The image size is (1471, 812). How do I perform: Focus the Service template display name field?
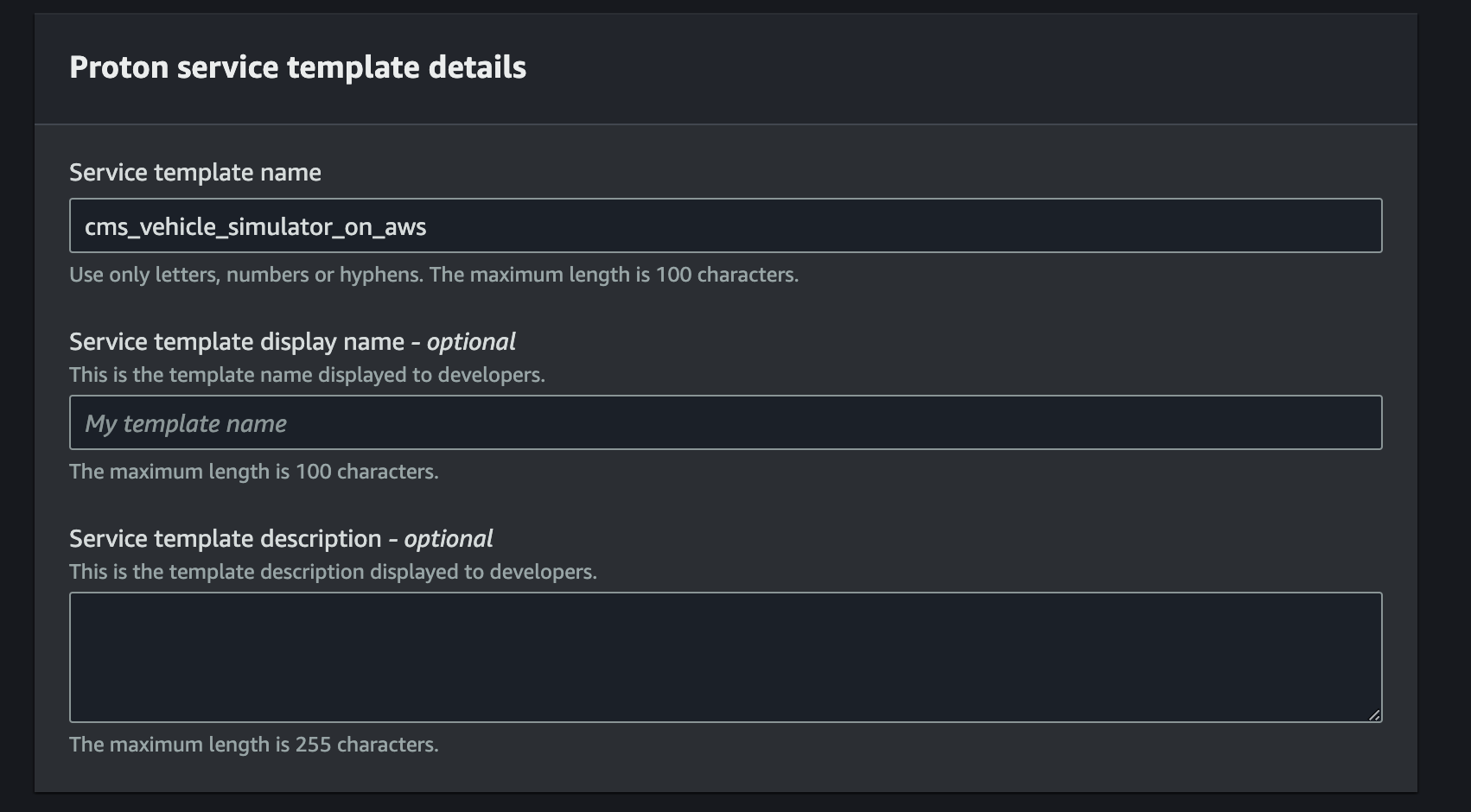pos(725,422)
